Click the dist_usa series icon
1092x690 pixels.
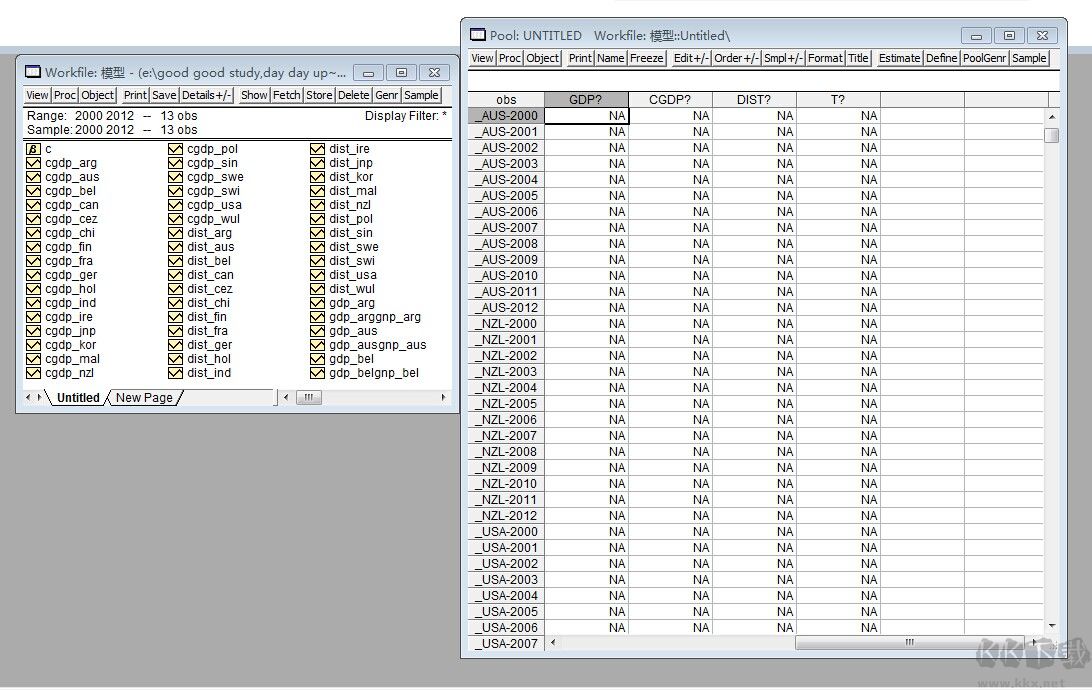point(318,275)
